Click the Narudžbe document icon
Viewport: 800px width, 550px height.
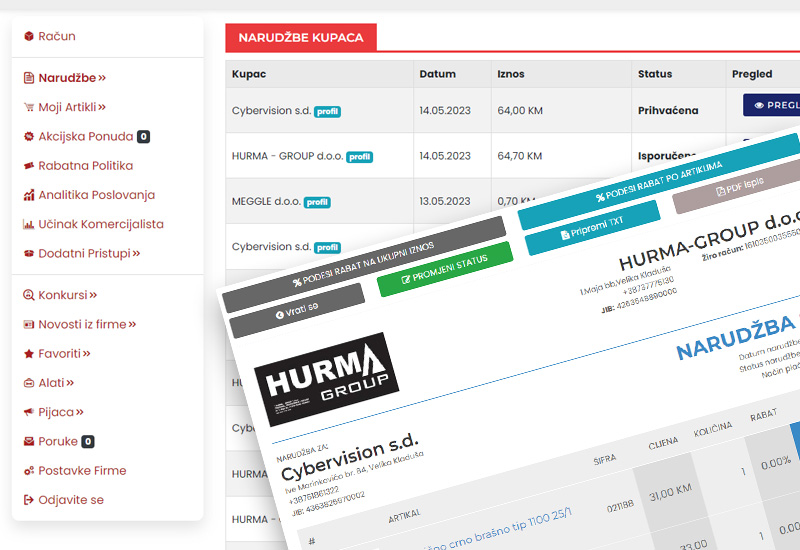point(29,78)
